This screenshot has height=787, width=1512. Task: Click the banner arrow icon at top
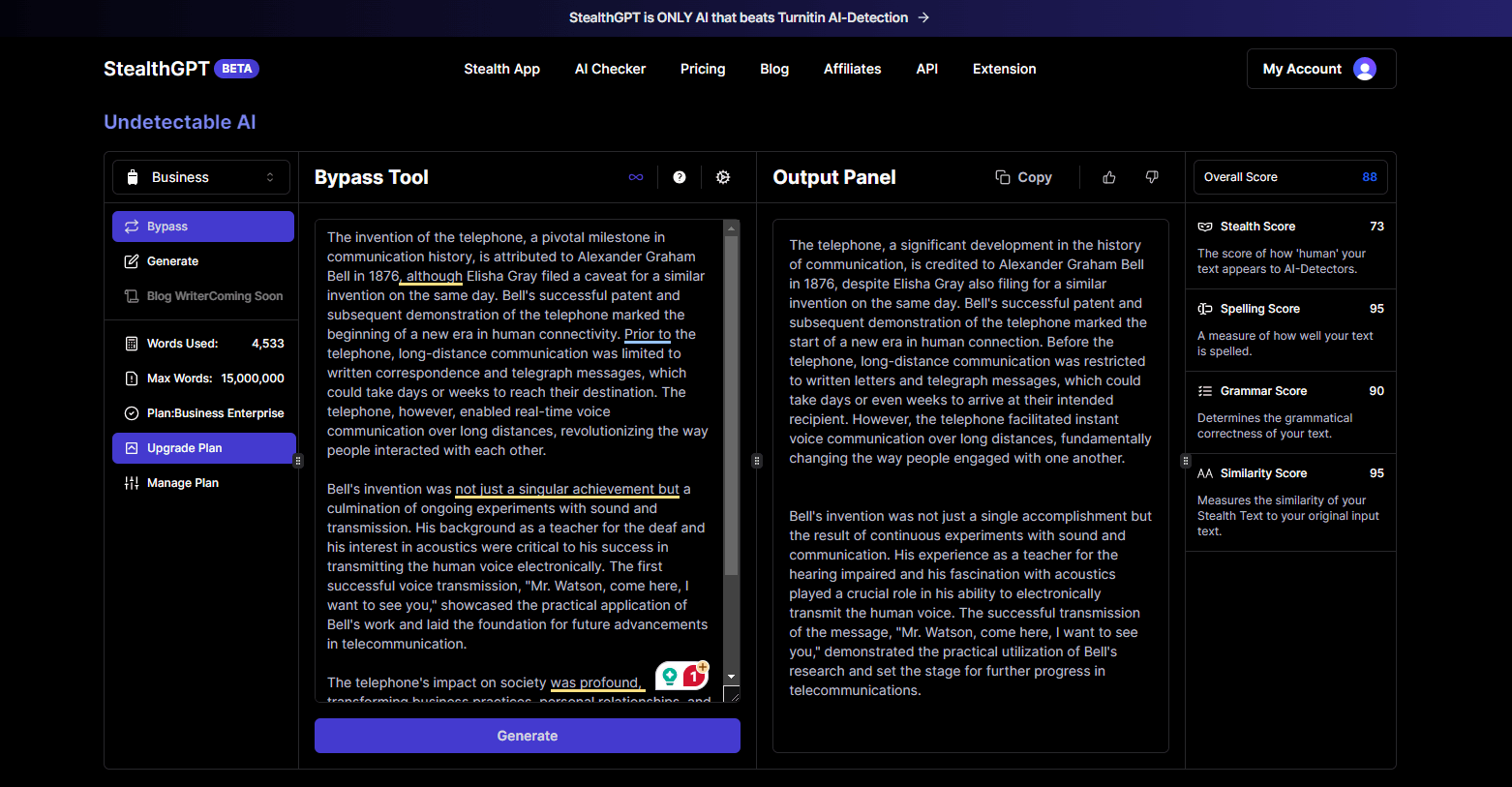(923, 17)
